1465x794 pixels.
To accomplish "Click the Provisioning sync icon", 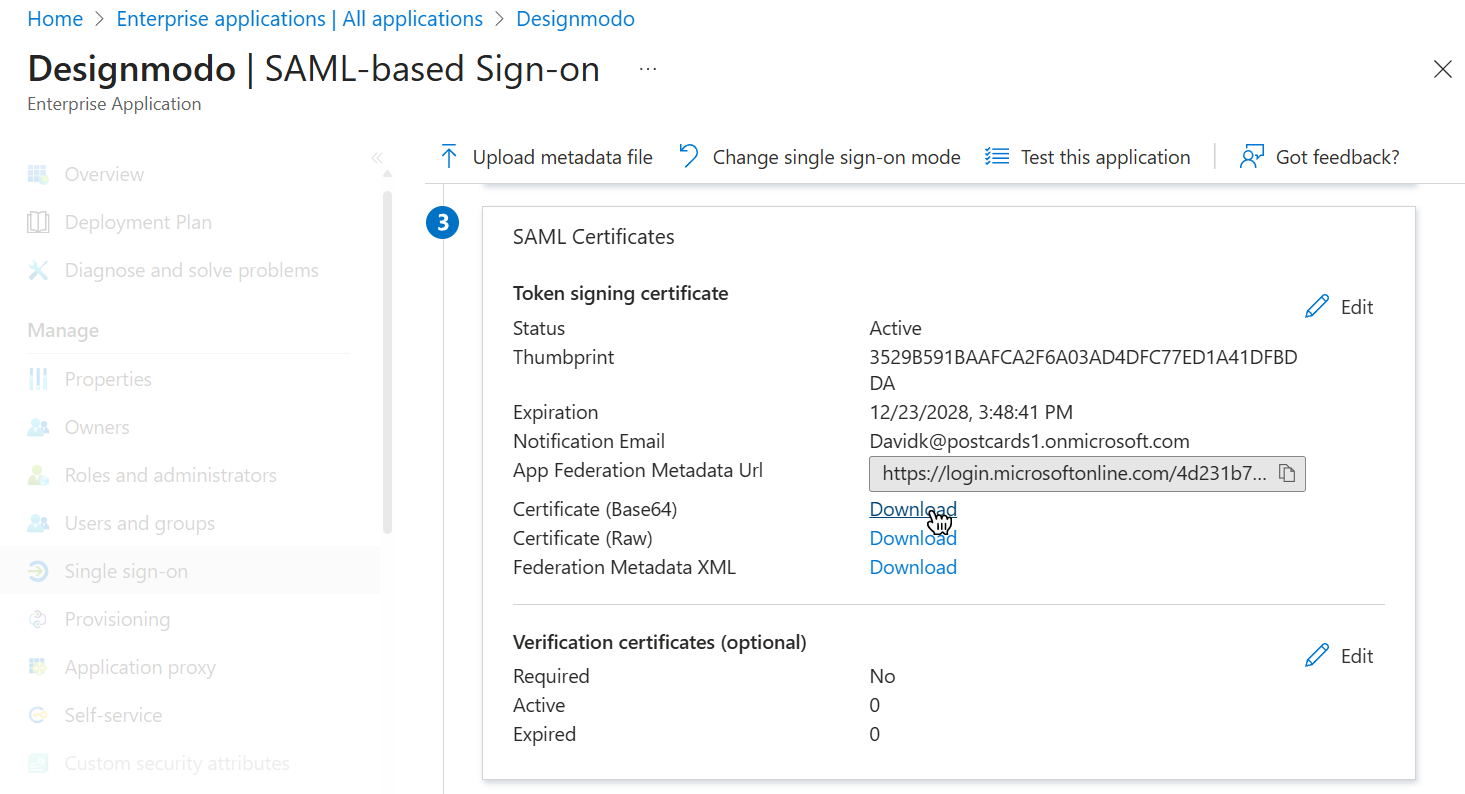I will (x=38, y=619).
